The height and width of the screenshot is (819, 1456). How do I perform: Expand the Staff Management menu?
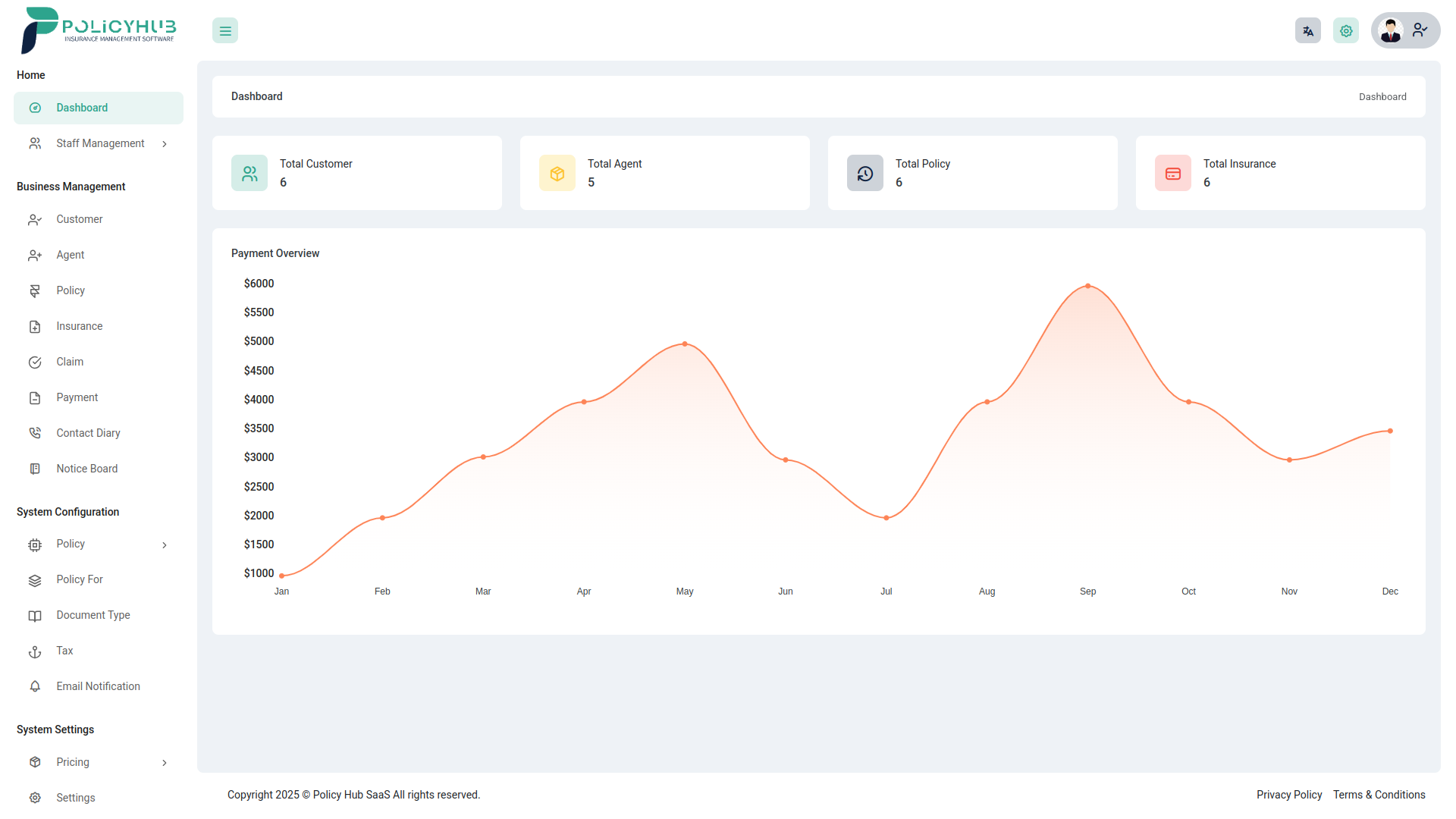pyautogui.click(x=99, y=143)
